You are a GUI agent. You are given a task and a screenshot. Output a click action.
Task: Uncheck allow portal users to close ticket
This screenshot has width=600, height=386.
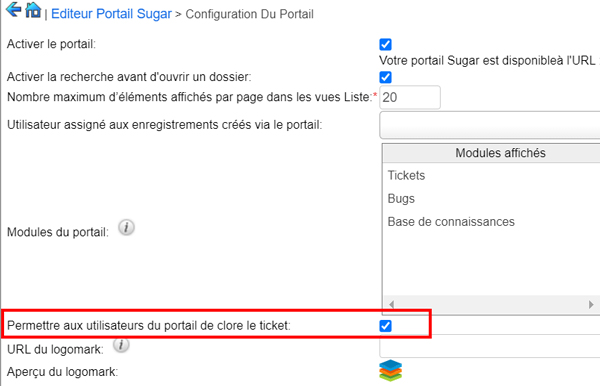(385, 326)
